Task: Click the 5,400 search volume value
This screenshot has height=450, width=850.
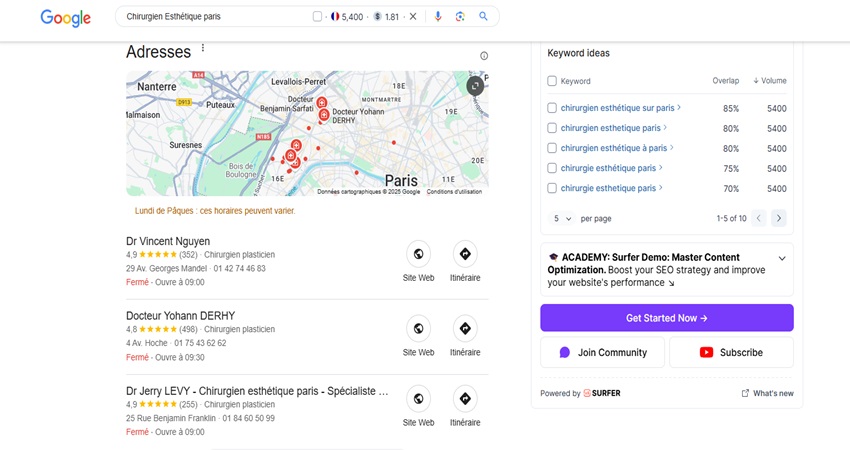Action: pos(352,17)
